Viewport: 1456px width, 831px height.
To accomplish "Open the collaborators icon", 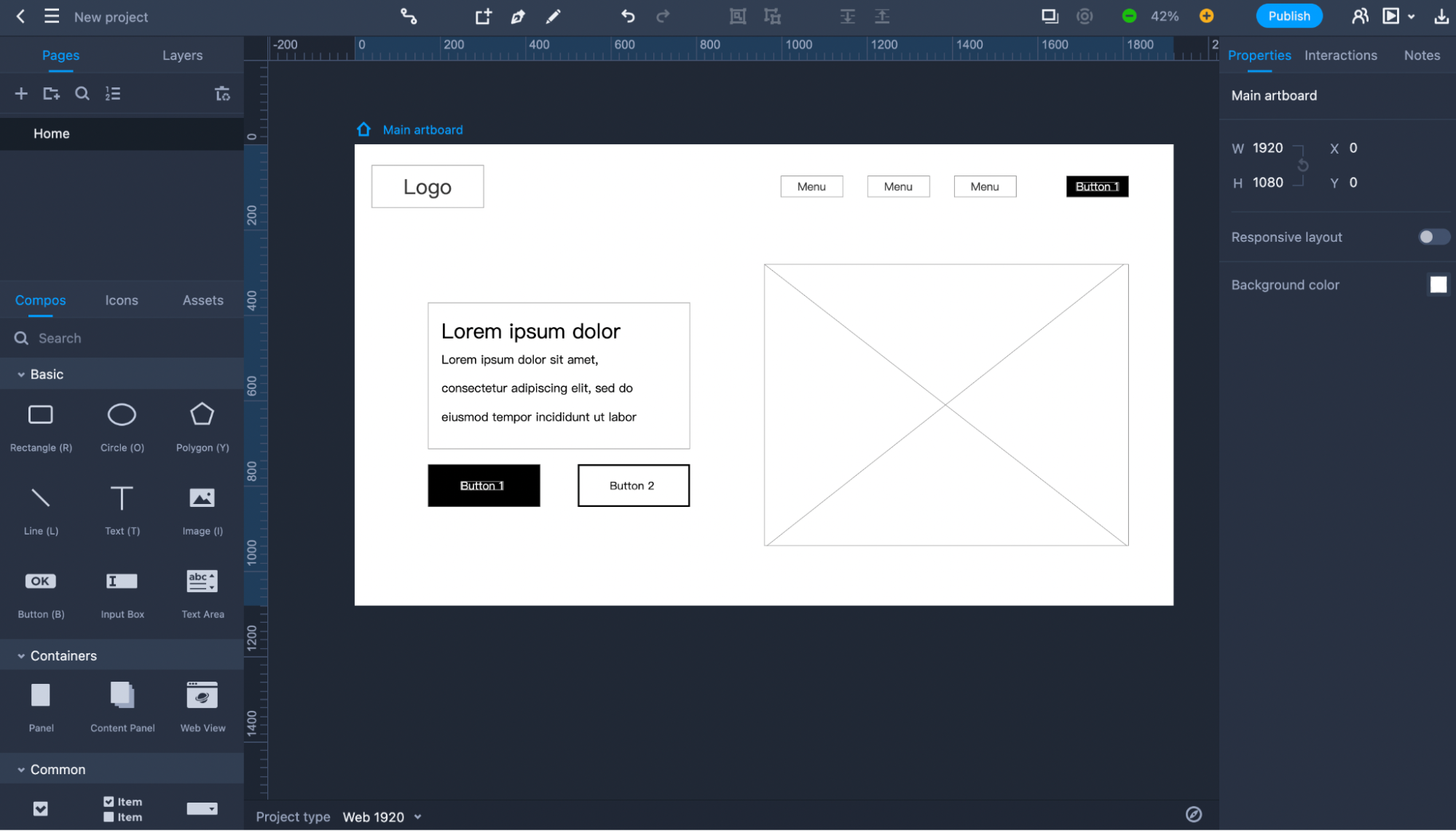I will pyautogui.click(x=1359, y=16).
